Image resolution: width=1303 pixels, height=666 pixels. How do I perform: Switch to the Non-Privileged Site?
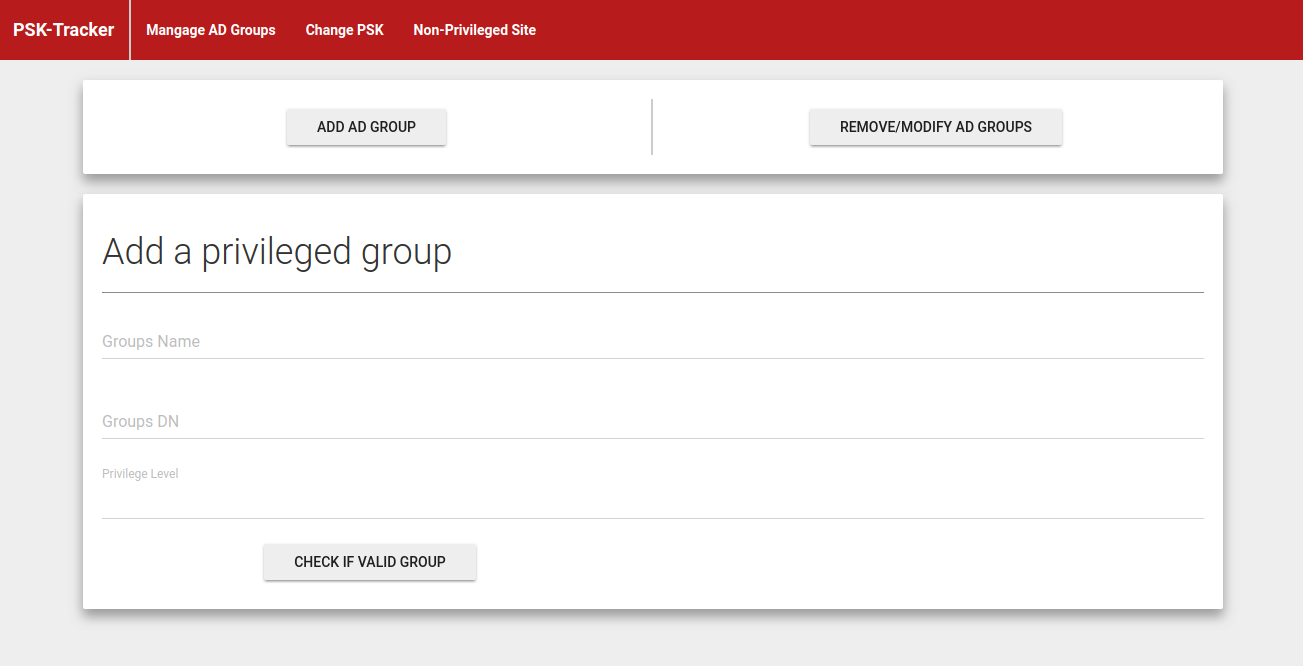click(474, 30)
